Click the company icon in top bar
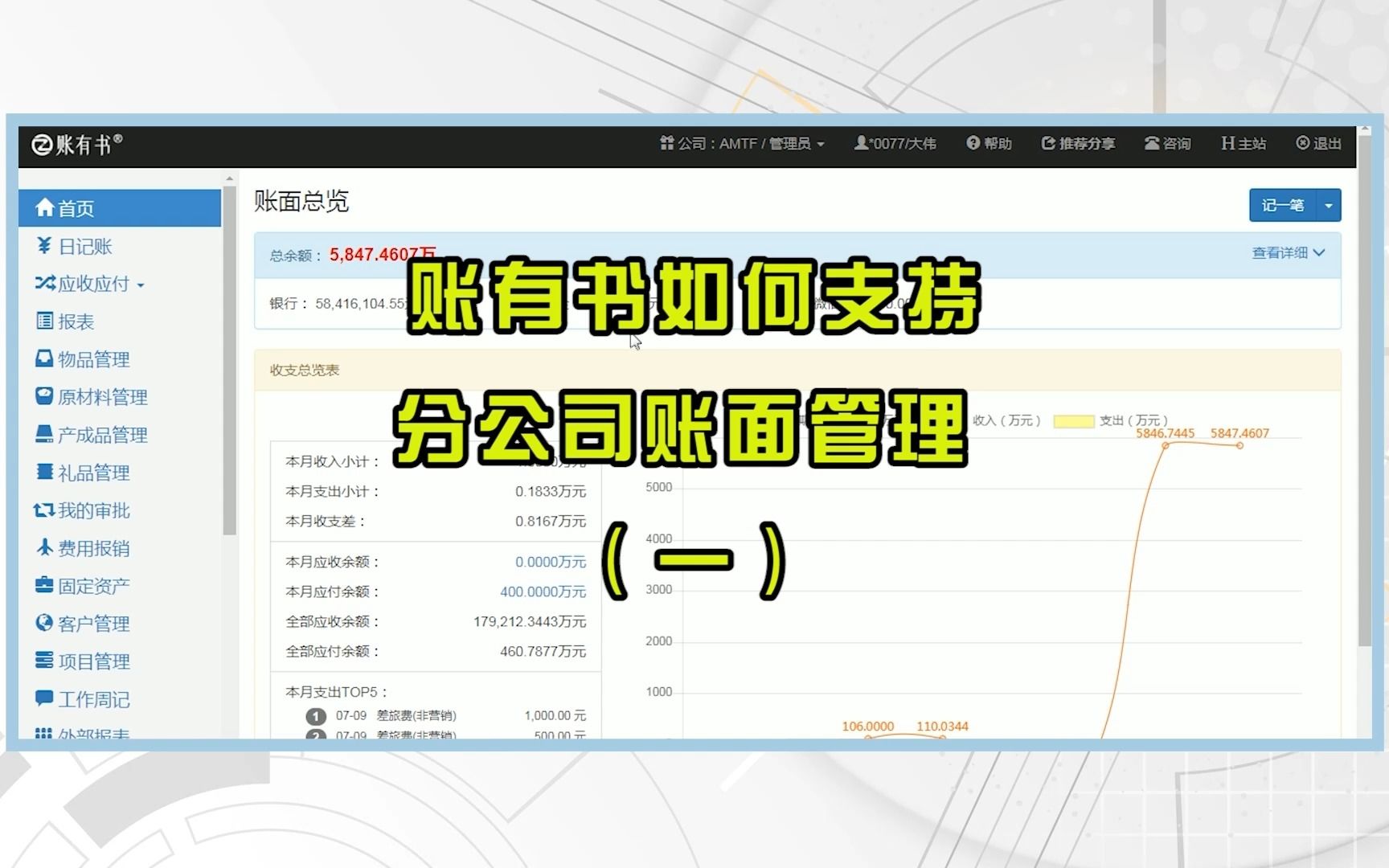This screenshot has width=1389, height=868. point(667,143)
